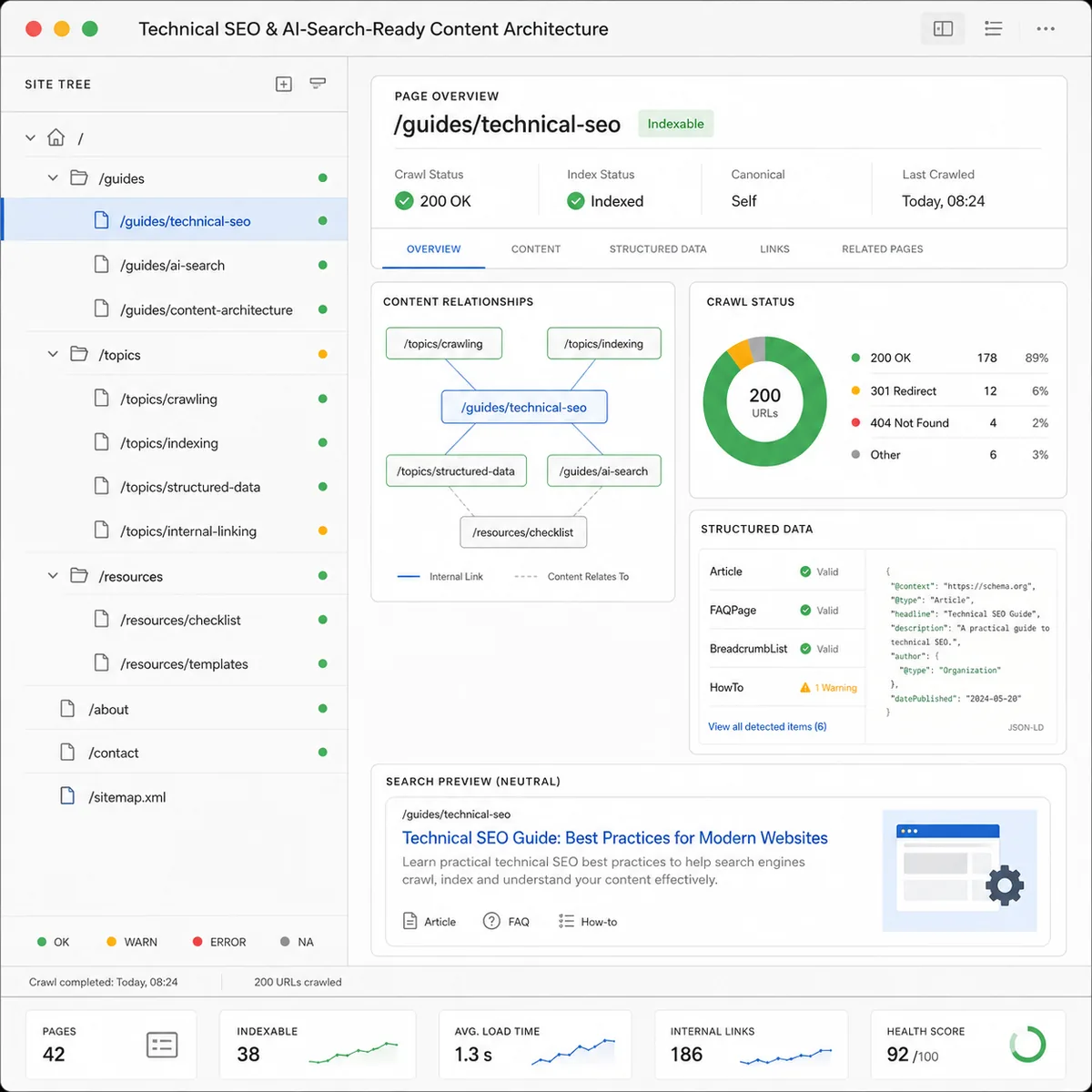Select the /guides folder icon
Viewport: 1092px width, 1092px height.
pos(79,177)
